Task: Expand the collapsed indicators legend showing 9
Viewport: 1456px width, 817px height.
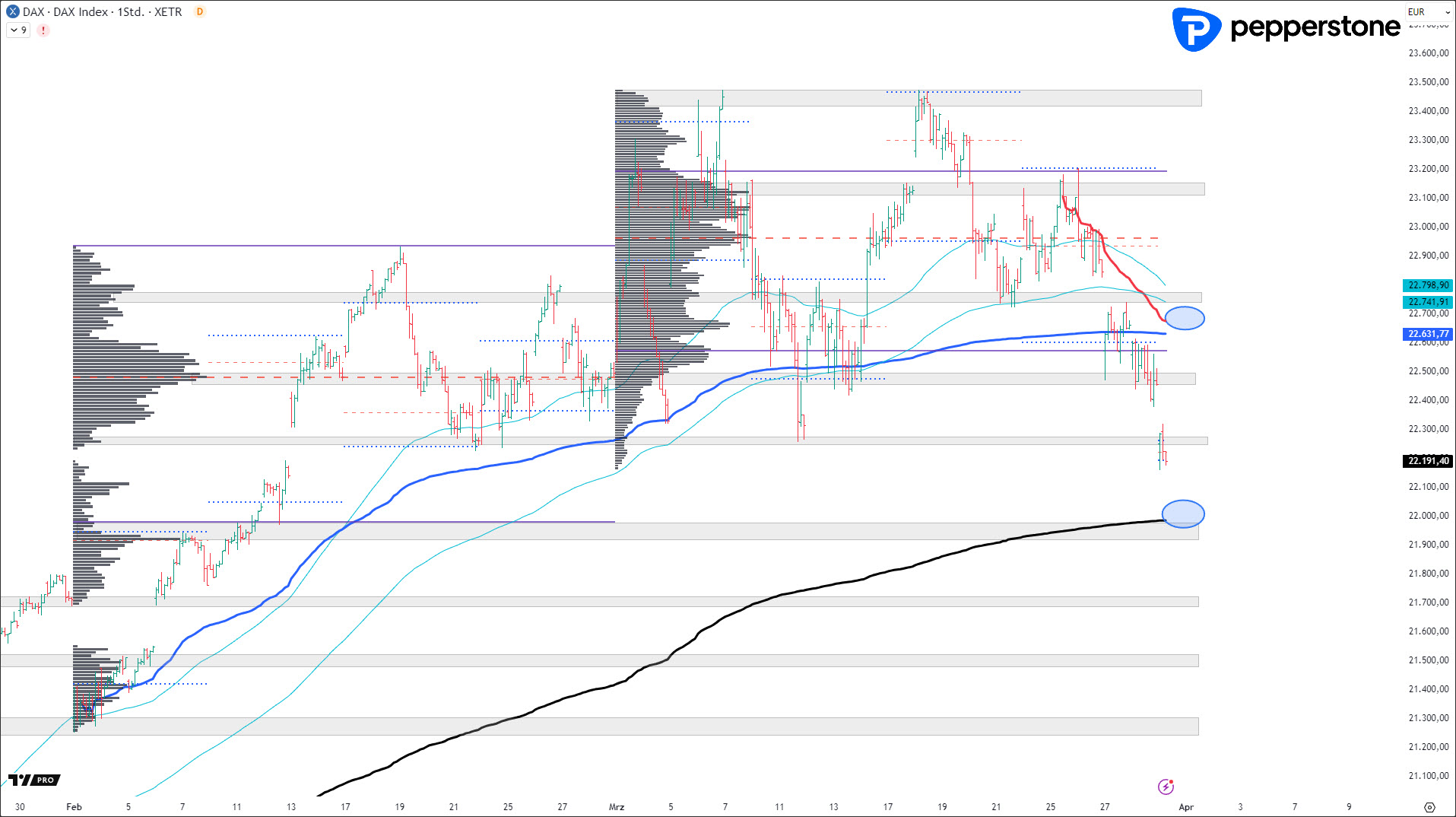Action: 18,30
